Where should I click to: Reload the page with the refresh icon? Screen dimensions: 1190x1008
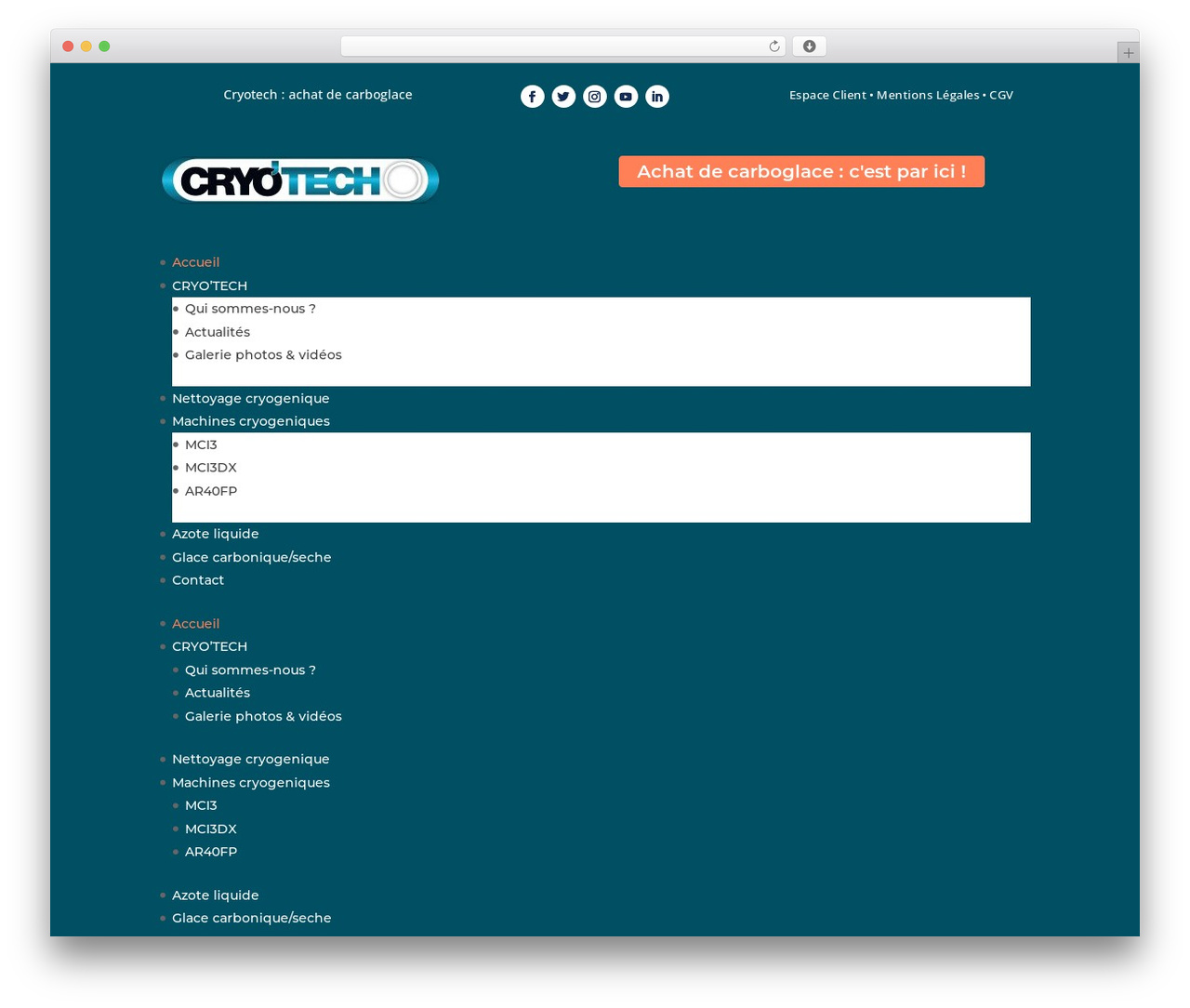pyautogui.click(x=774, y=46)
